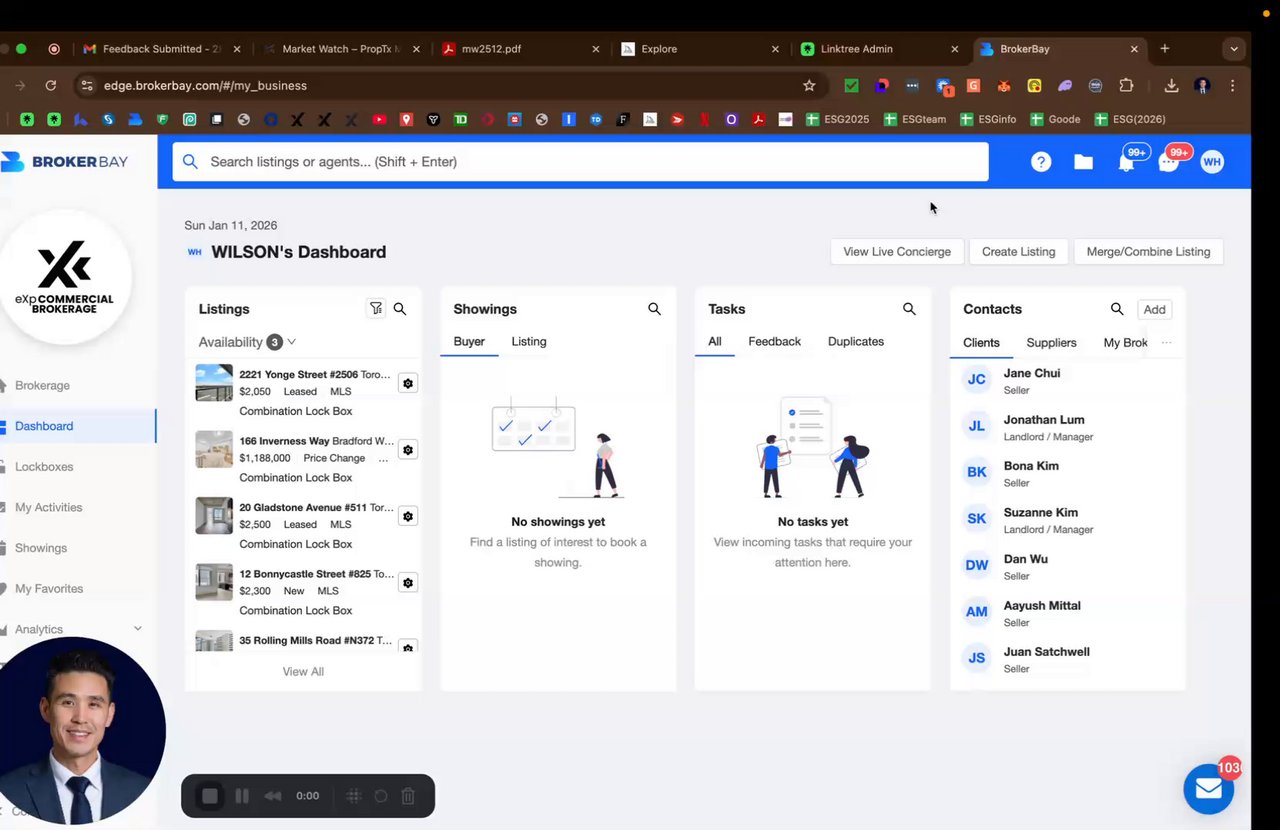Switch to the Duplicates tab in Tasks
Image resolution: width=1280 pixels, height=830 pixels.
(856, 342)
